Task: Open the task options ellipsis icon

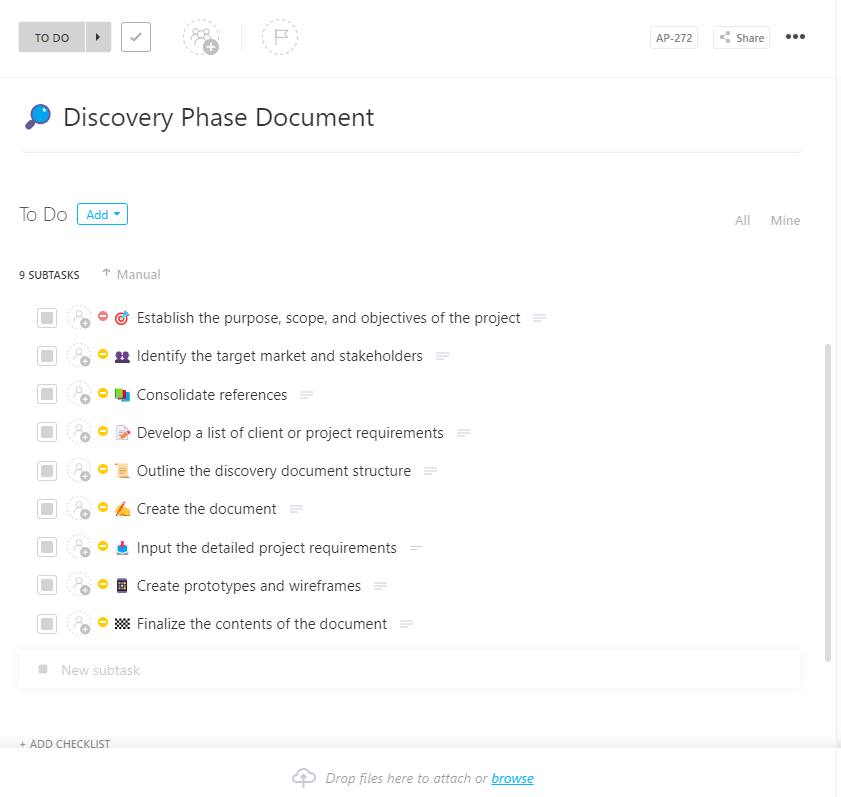Action: (795, 36)
